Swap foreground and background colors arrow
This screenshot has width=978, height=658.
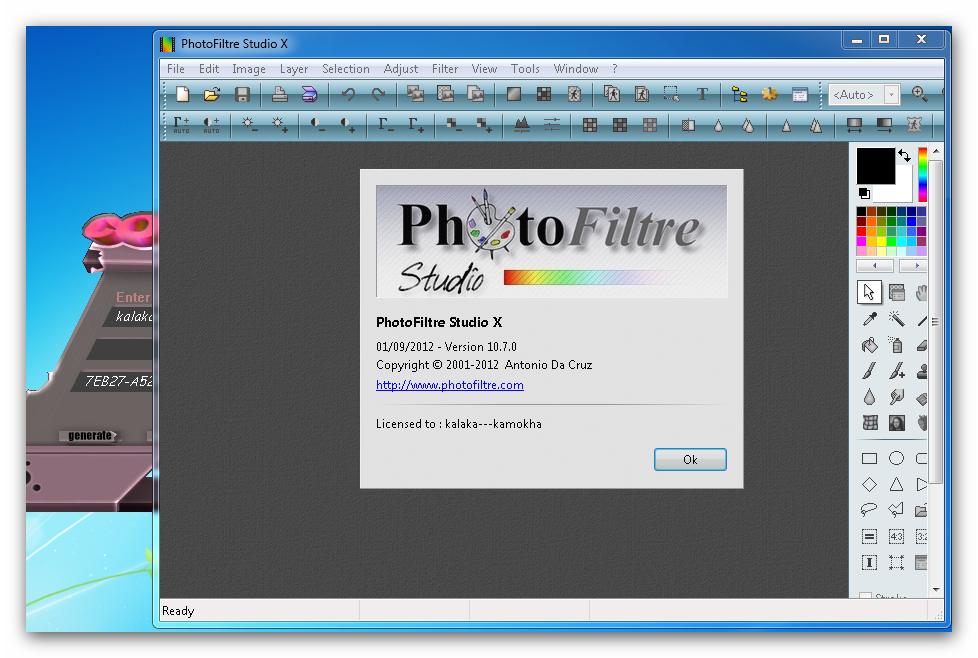coord(904,155)
